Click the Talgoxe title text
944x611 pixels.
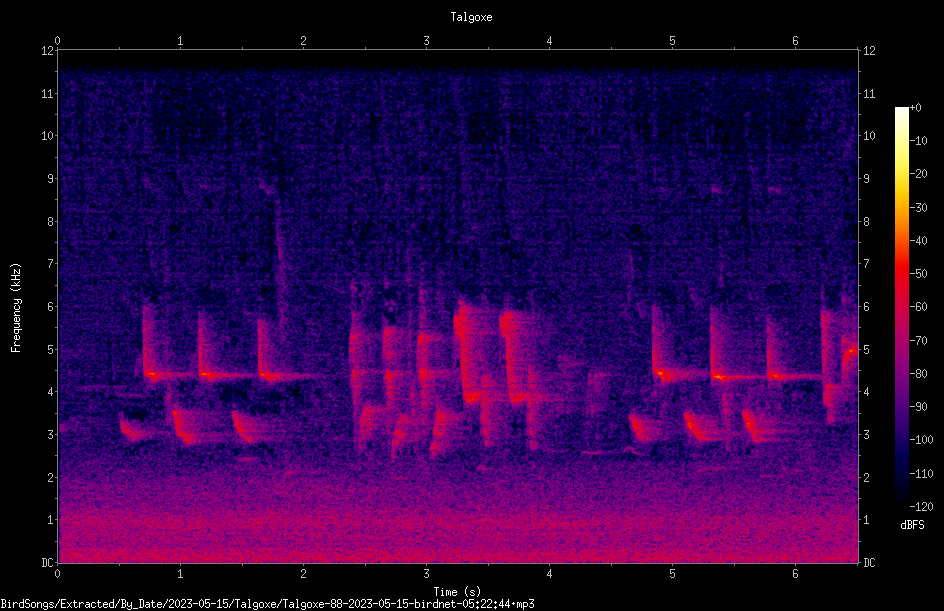471,17
